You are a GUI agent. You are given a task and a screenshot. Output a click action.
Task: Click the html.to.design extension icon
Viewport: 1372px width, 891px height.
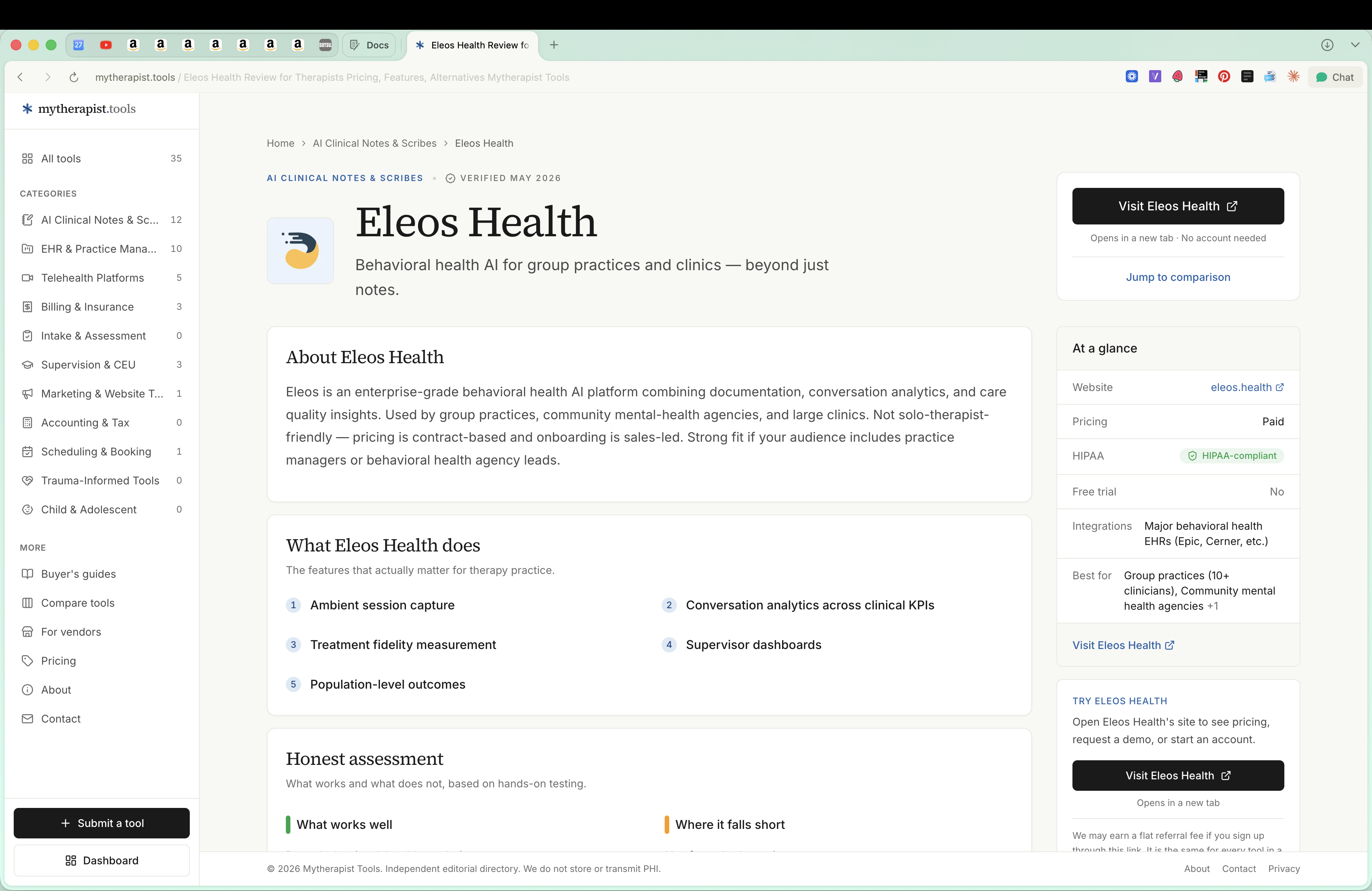pos(1201,77)
